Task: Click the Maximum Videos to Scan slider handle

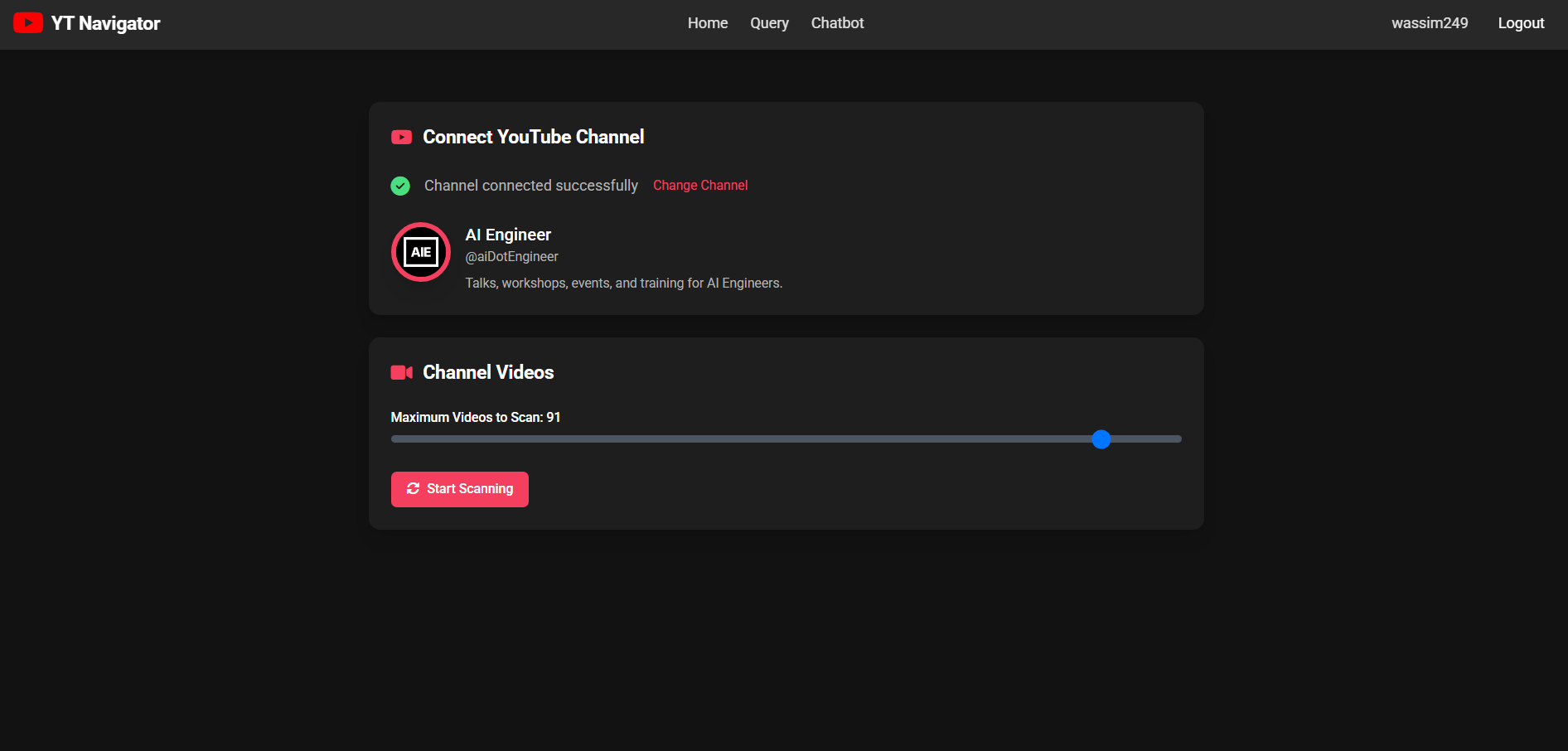Action: click(x=1101, y=439)
